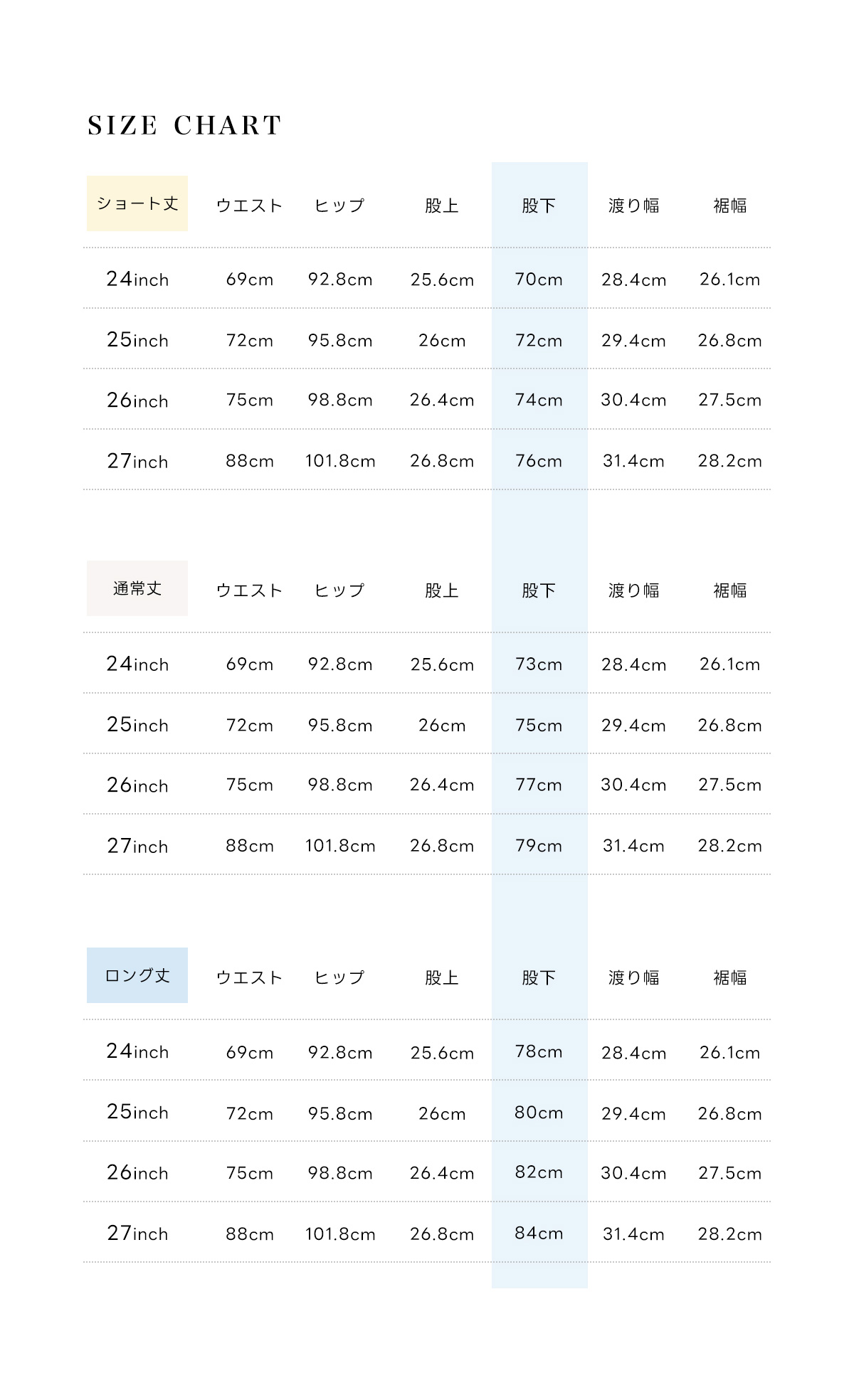Click the 84cm inseam value

[539, 1234]
